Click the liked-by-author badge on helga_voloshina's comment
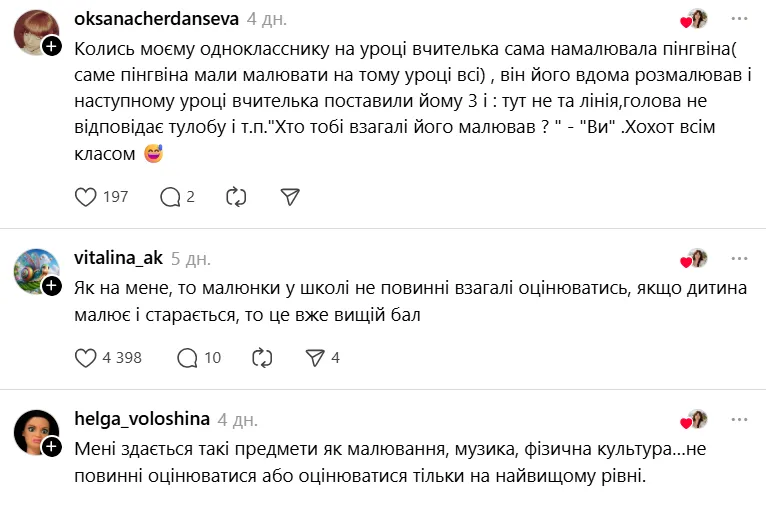 [x=694, y=419]
